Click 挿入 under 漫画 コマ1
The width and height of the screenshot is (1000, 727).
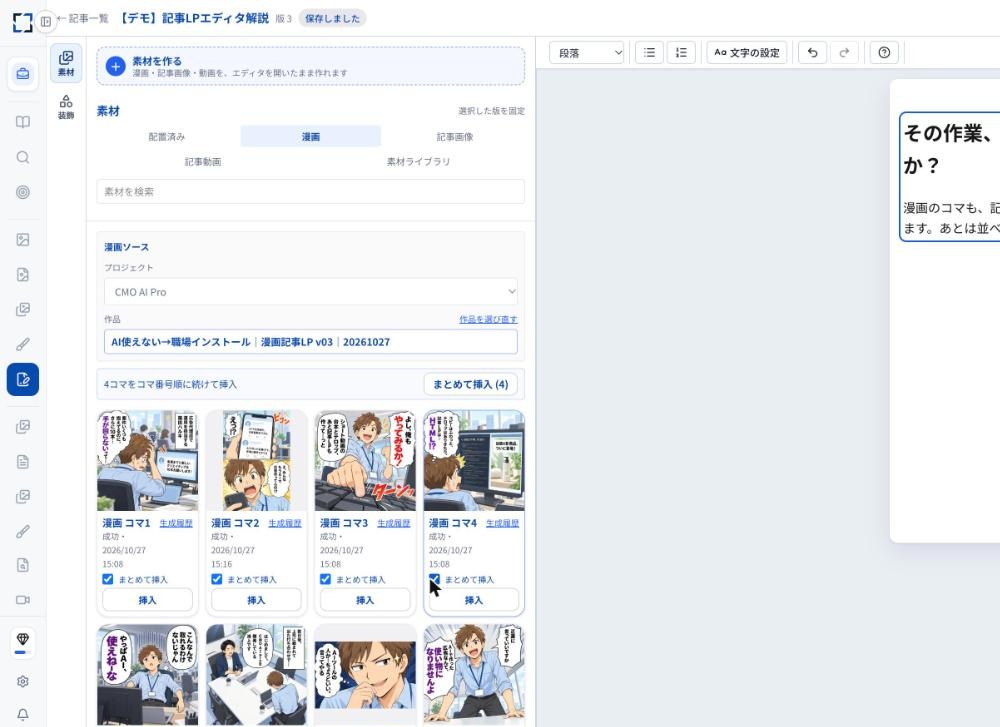pyautogui.click(x=147, y=600)
